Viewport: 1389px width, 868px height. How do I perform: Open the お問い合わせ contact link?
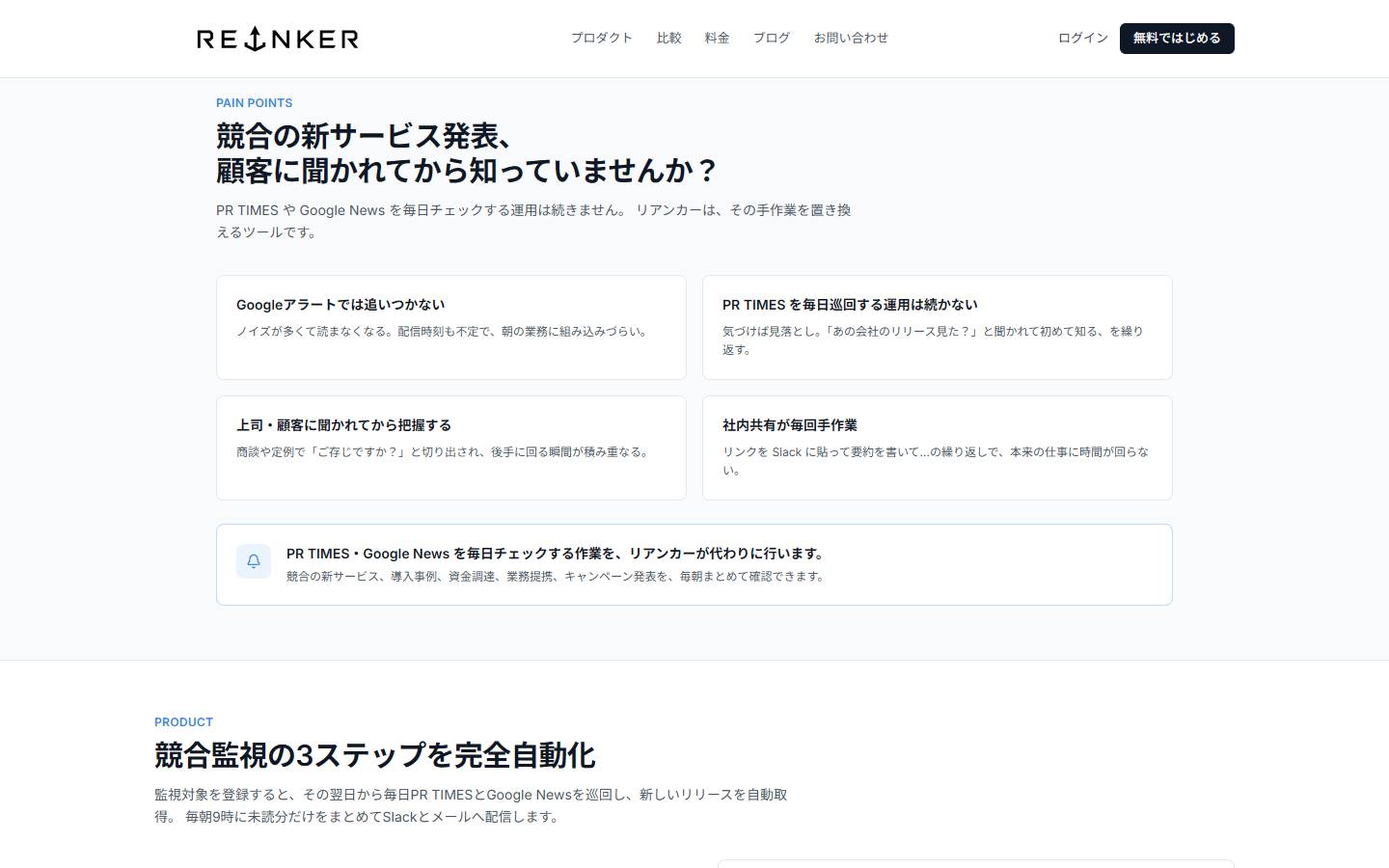[851, 38]
